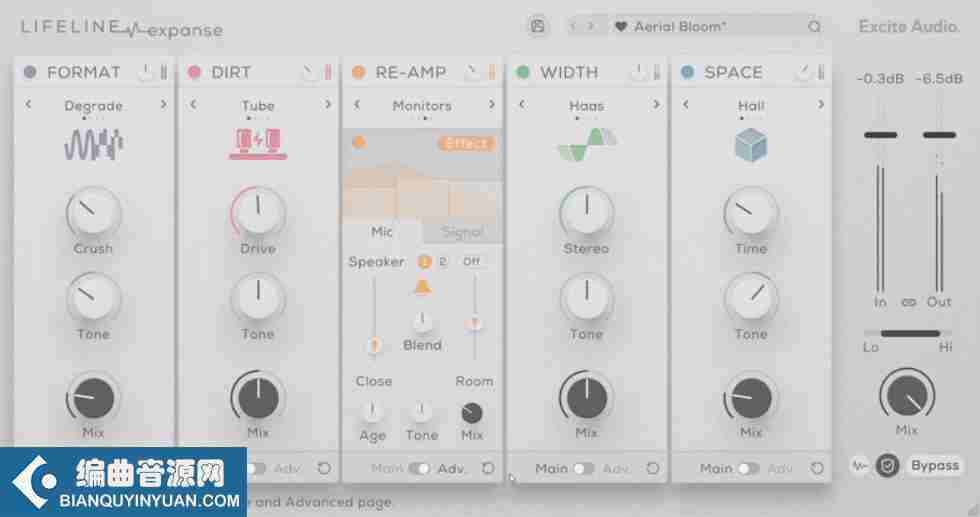Click the Haas waveform icon in WIDTH
The height and width of the screenshot is (517, 980).
point(586,144)
